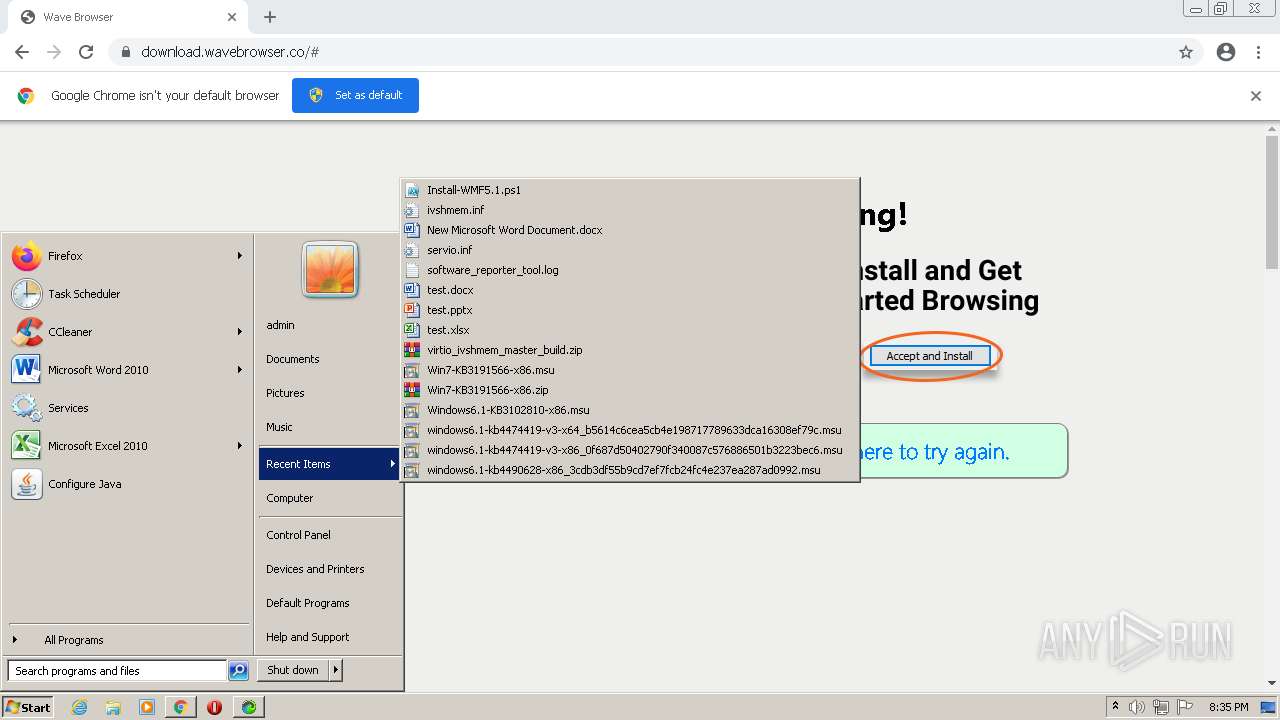Click the volume icon in system tray
This screenshot has width=1280, height=720.
pos(1137,707)
